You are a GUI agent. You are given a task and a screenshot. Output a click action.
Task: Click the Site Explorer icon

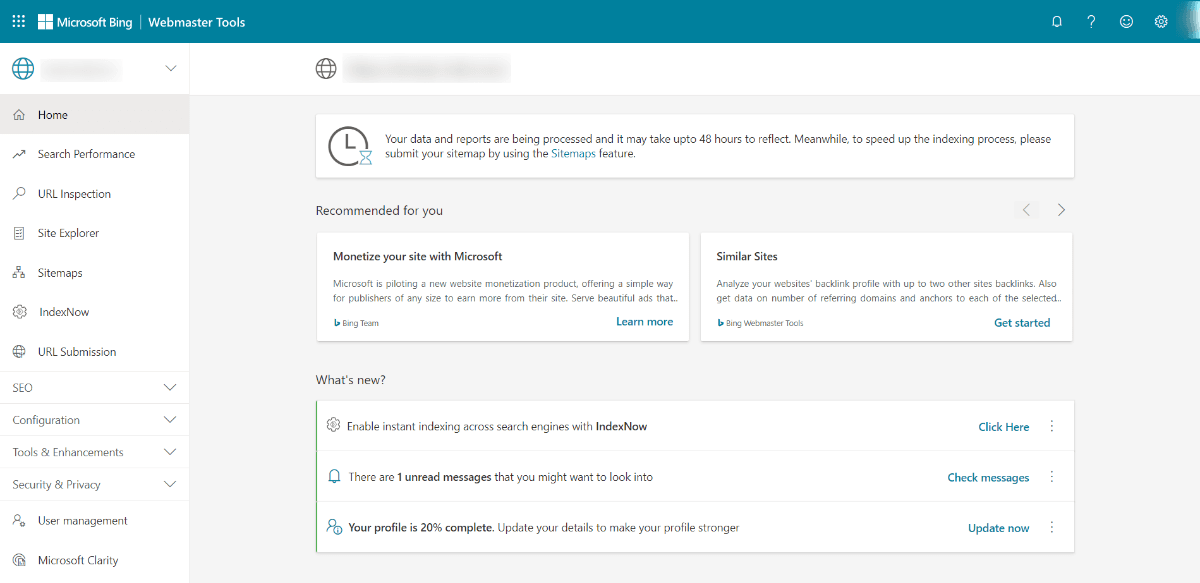[x=19, y=233]
